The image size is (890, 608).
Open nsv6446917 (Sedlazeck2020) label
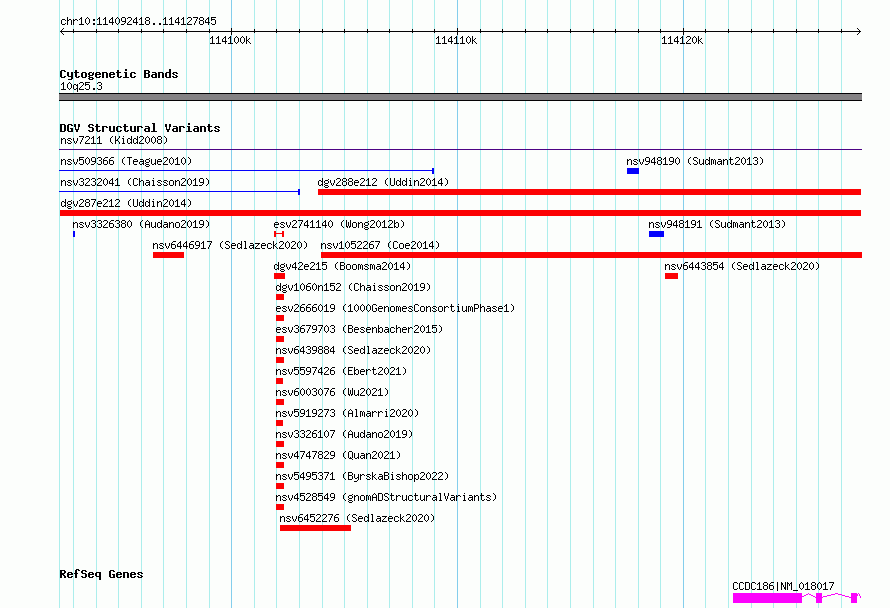(x=230, y=245)
